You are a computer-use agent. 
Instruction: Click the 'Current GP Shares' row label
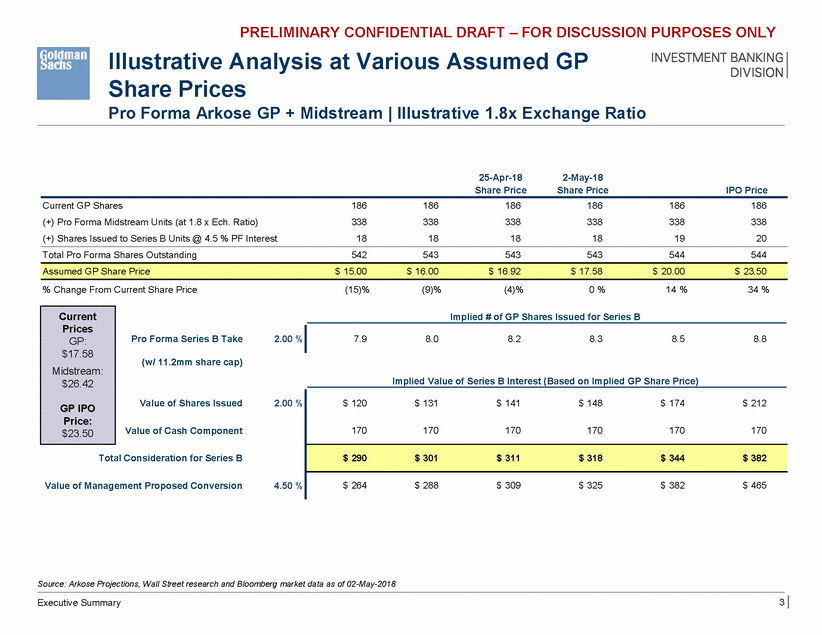point(82,206)
